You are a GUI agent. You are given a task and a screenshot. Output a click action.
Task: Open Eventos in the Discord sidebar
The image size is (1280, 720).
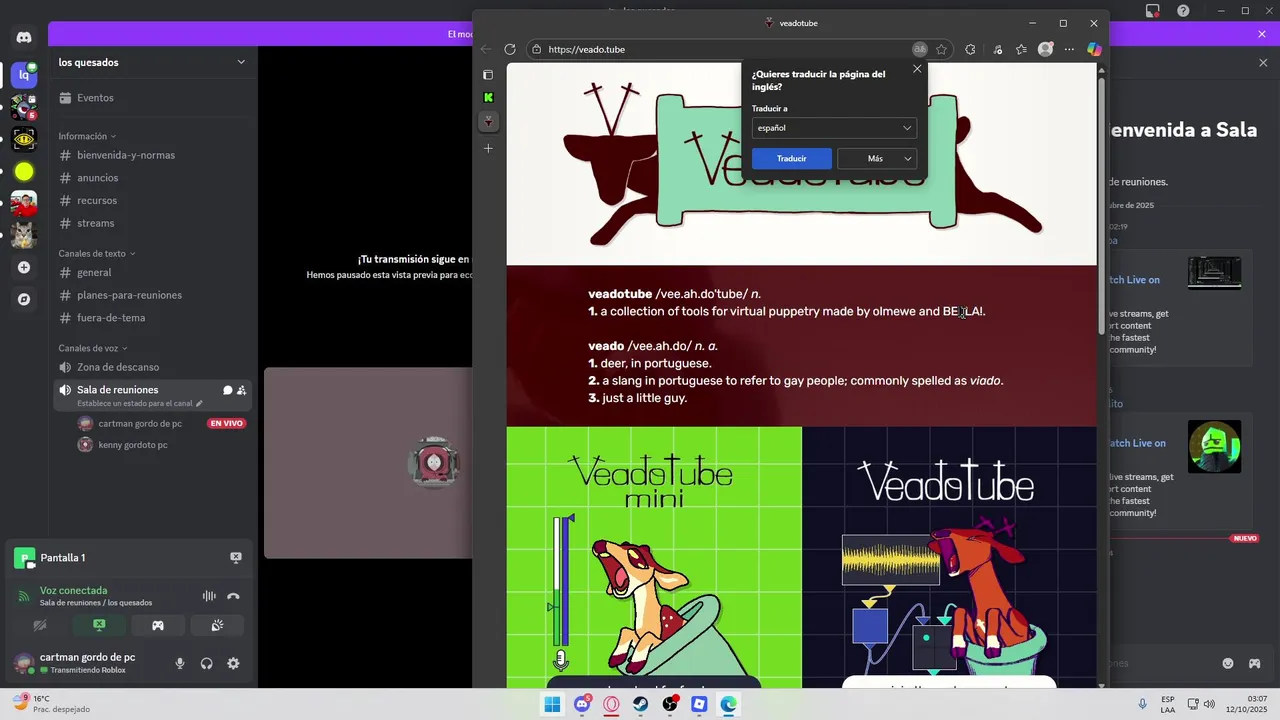pos(152,98)
